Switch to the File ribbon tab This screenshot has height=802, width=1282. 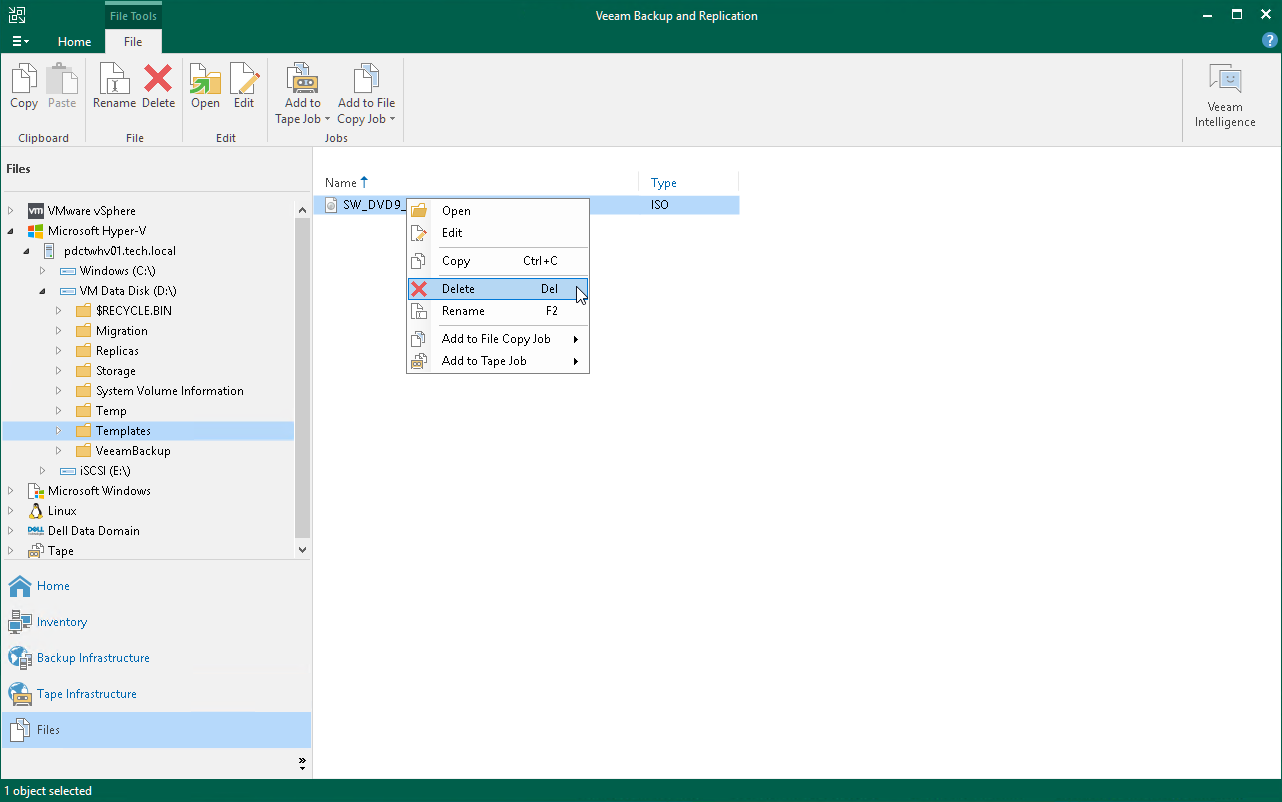pos(133,42)
